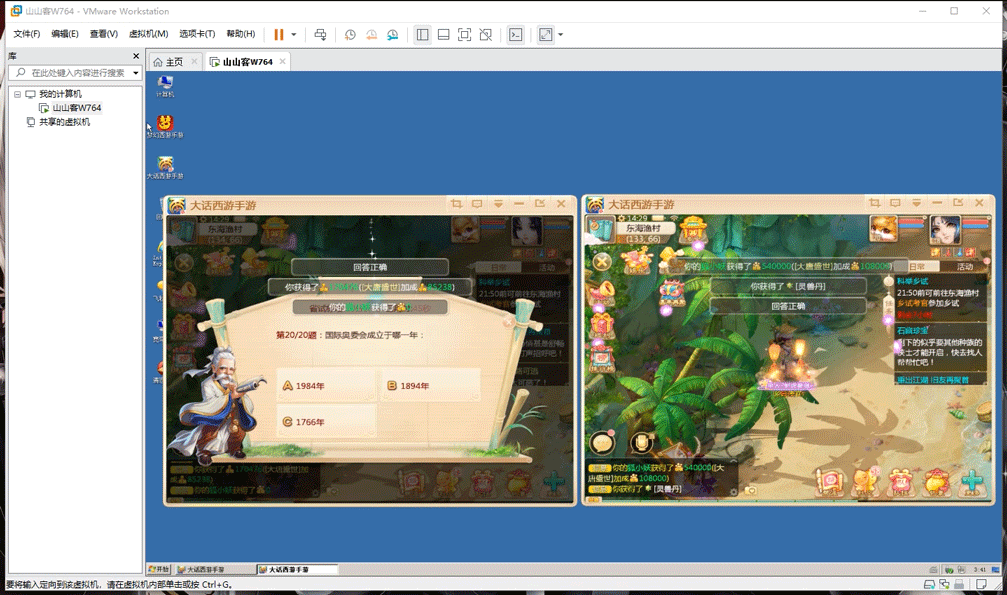Click the VMware pause virtual machine button
The image size is (1007, 595).
click(279, 35)
